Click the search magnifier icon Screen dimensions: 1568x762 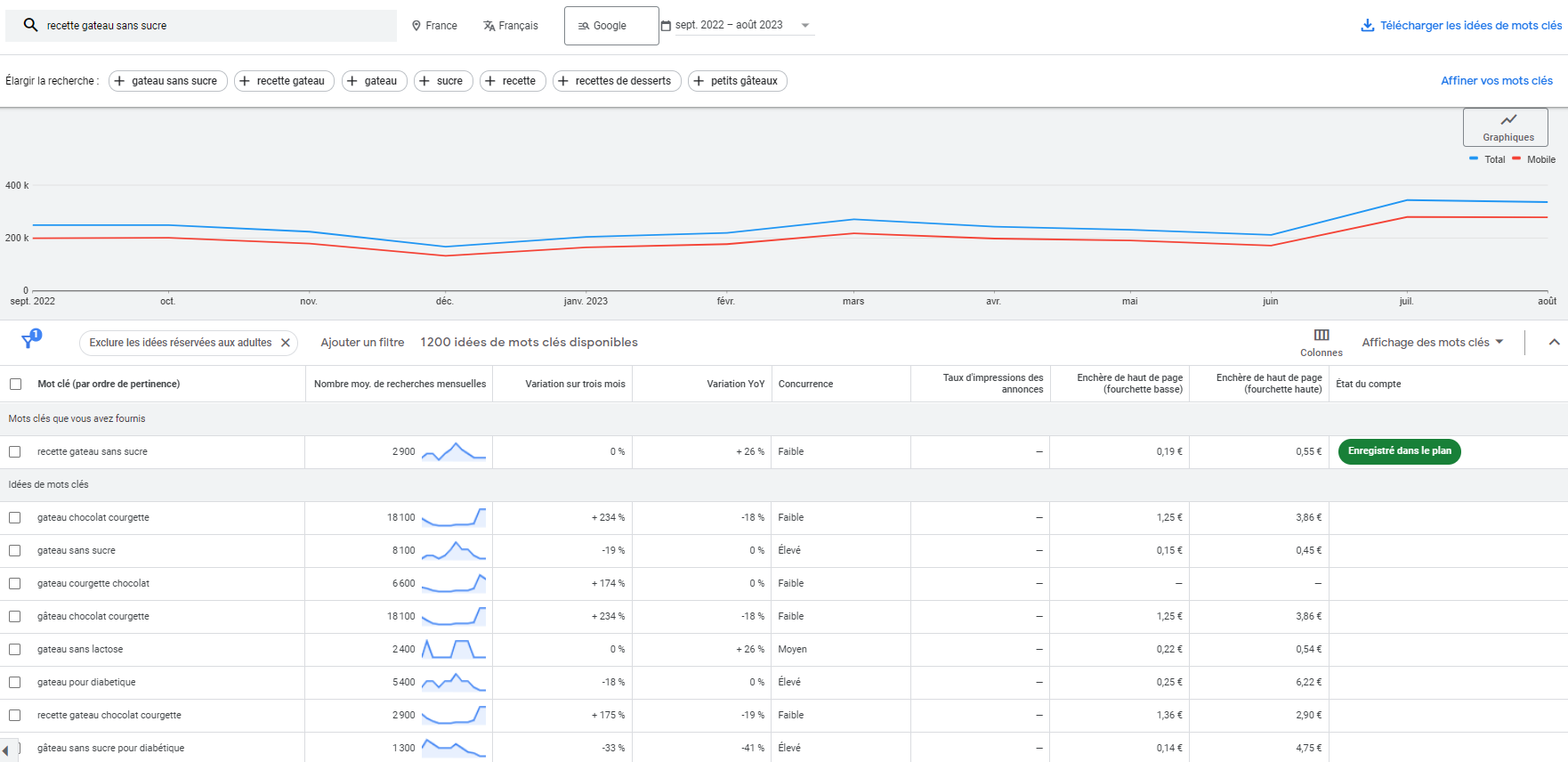tap(30, 25)
